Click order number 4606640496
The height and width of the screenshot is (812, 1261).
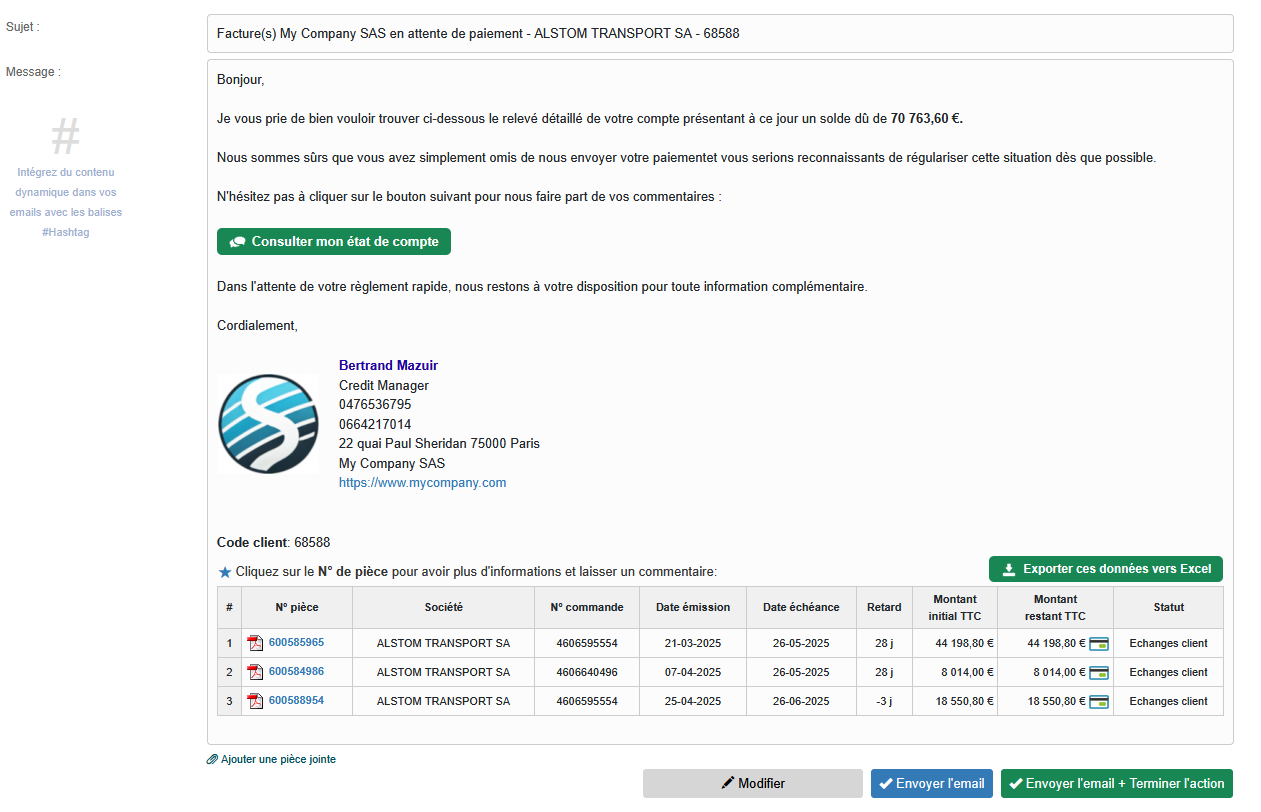coord(587,672)
